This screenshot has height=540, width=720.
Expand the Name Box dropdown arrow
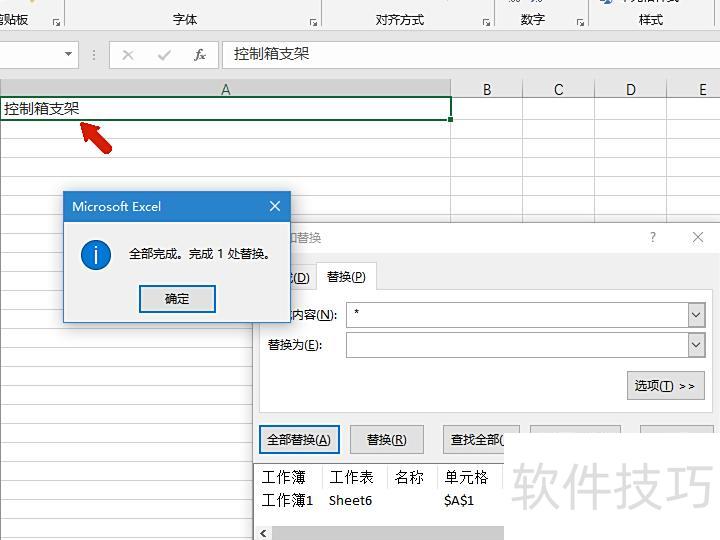pos(68,55)
